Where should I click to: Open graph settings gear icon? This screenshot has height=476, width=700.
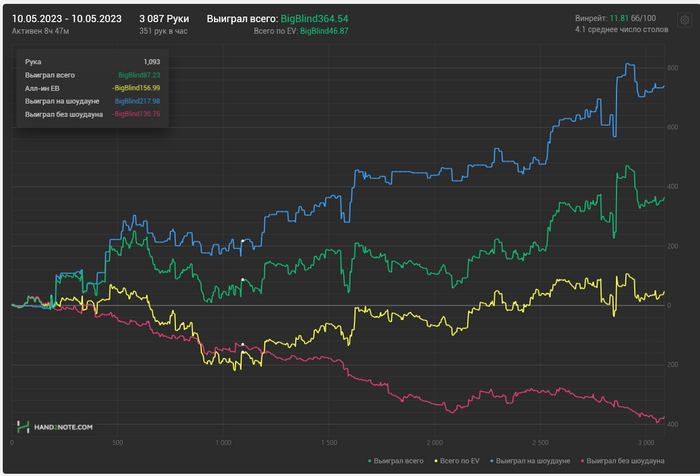tap(683, 18)
